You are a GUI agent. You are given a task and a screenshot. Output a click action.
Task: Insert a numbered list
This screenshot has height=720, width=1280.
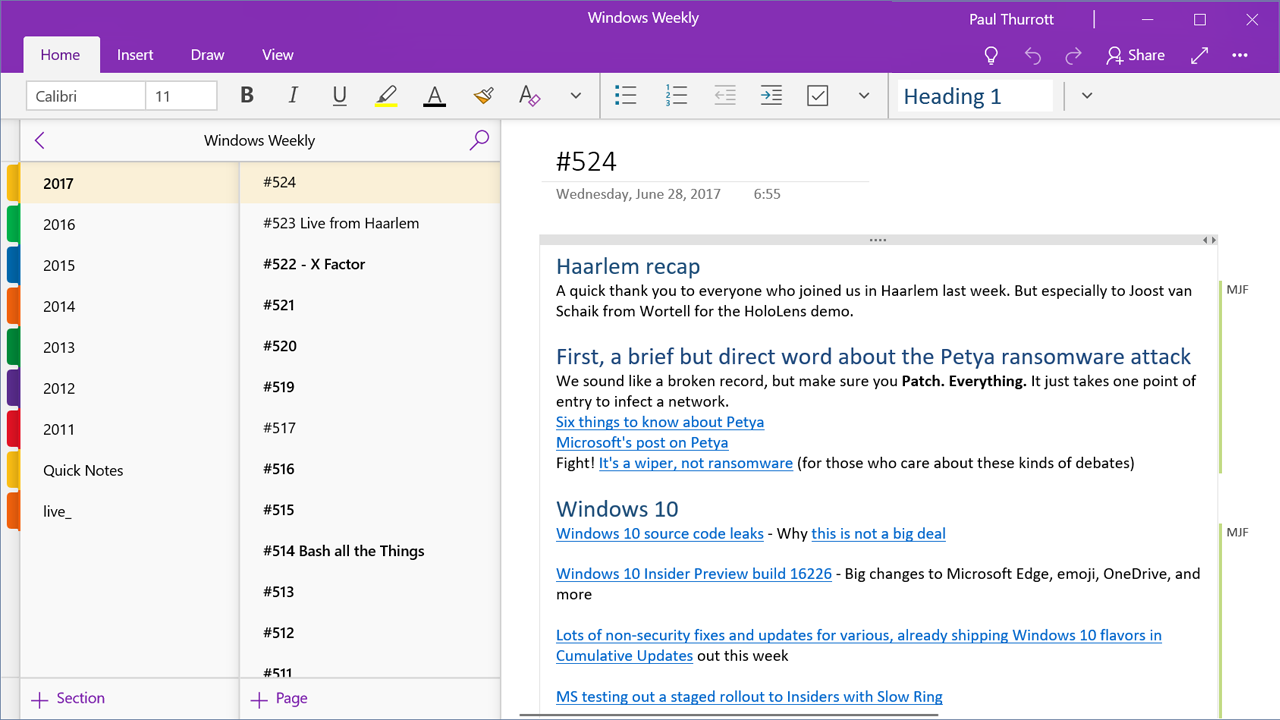(676, 96)
